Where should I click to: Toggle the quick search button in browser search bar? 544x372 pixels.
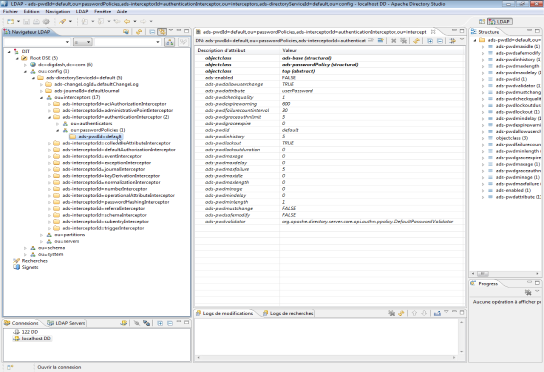[x=170, y=42]
